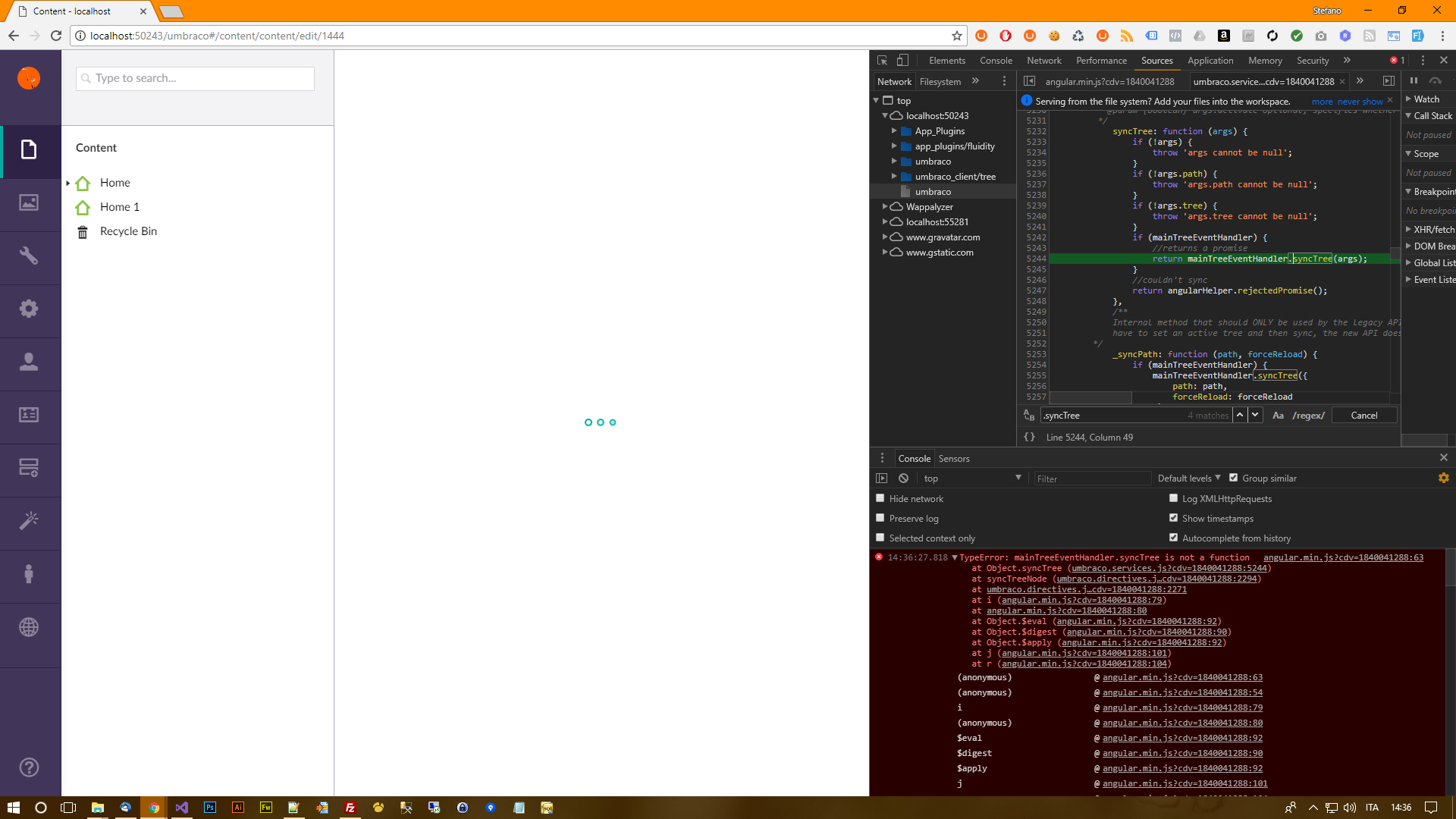The width and height of the screenshot is (1456, 819).
Task: Open the Default levels dropdown
Action: coord(1188,479)
